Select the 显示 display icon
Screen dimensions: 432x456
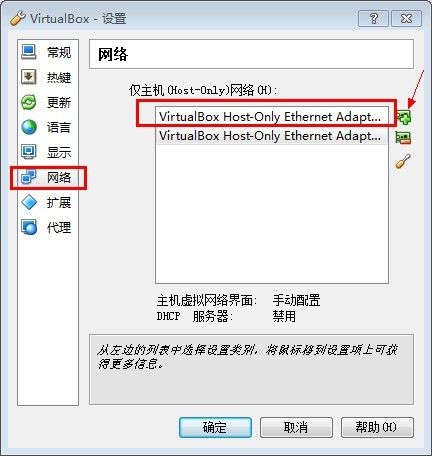point(29,152)
